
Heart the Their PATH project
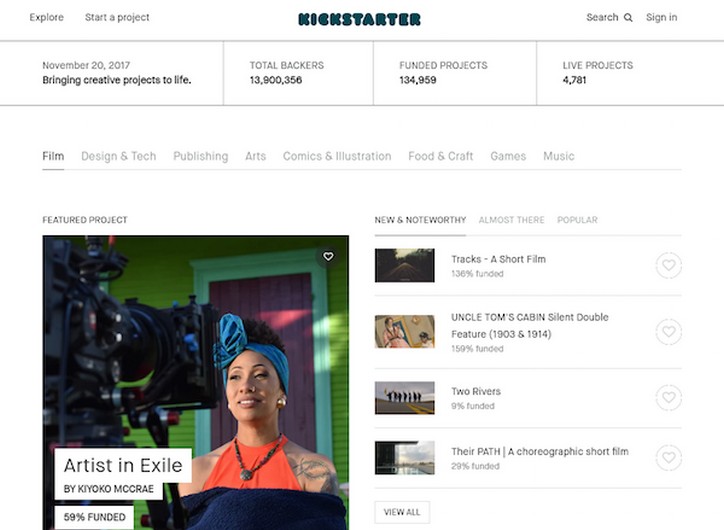point(669,458)
